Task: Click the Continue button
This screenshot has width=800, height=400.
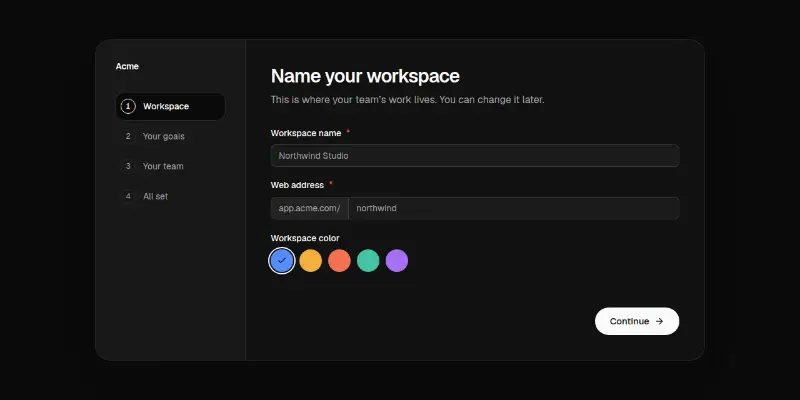Action: 637,321
